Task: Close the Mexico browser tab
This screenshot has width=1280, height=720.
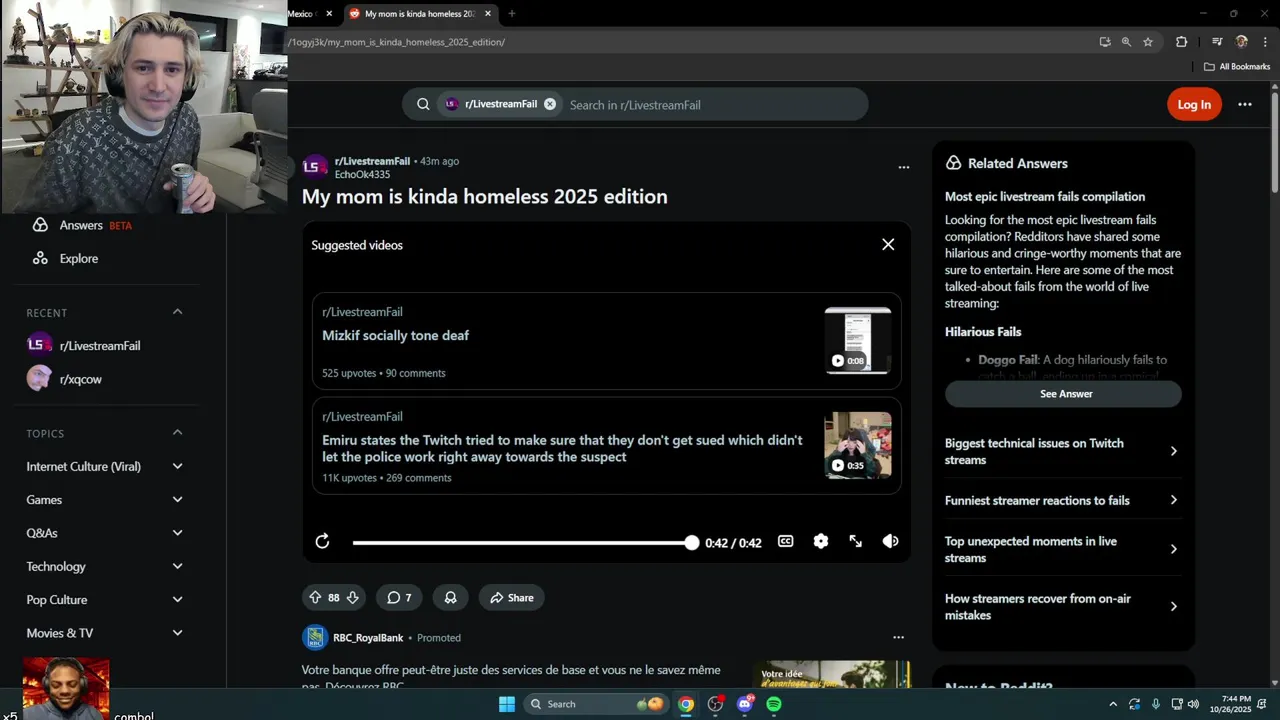Action: (329, 14)
